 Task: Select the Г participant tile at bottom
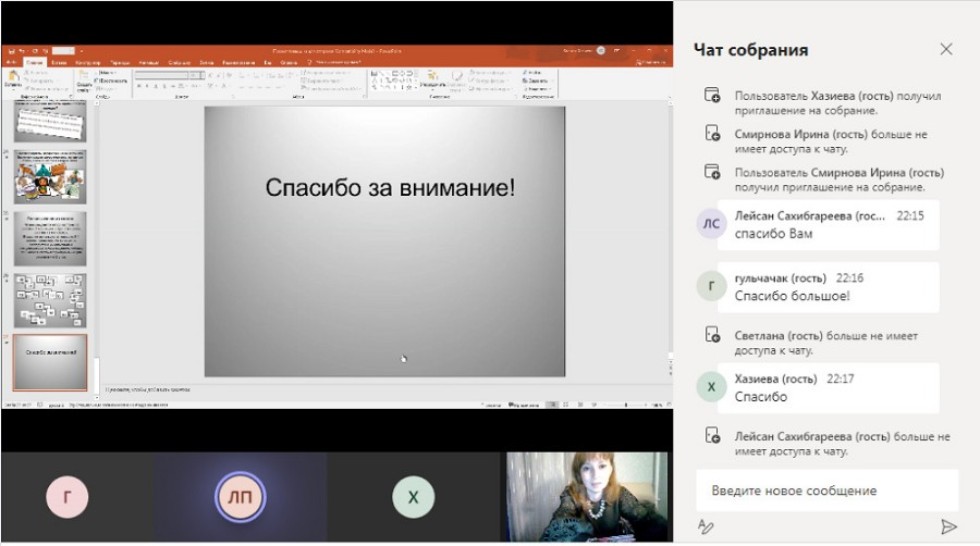tap(67, 497)
